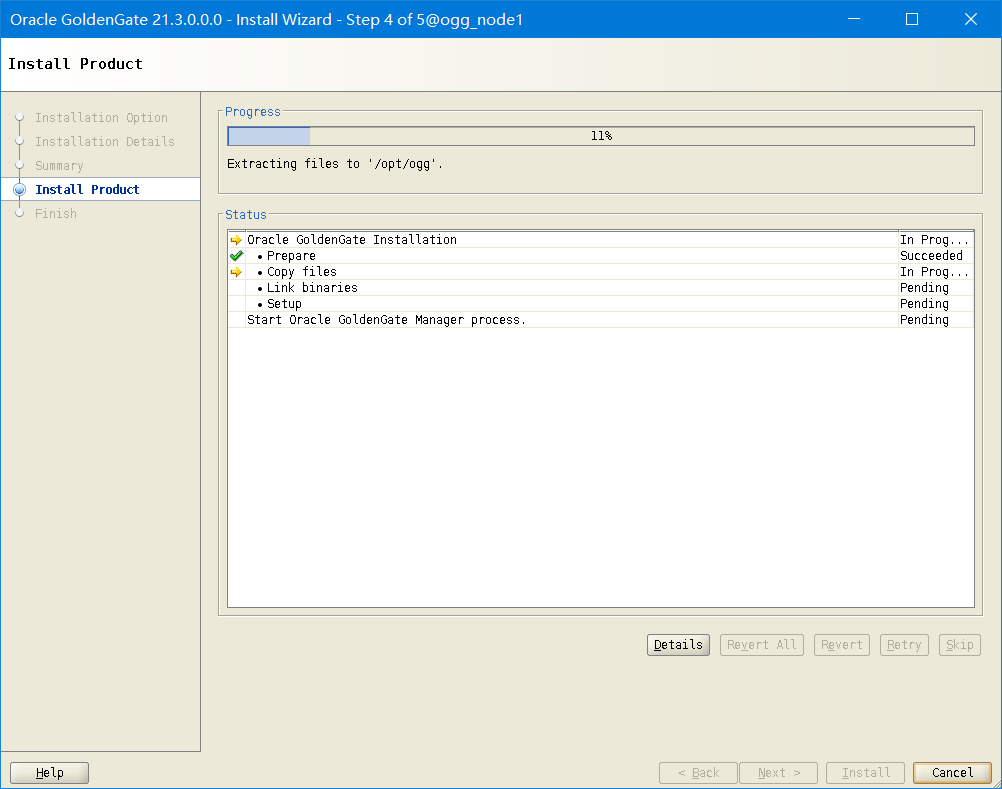Maximize the Install Wizard window
This screenshot has height=789, width=1002.
(x=911, y=19)
